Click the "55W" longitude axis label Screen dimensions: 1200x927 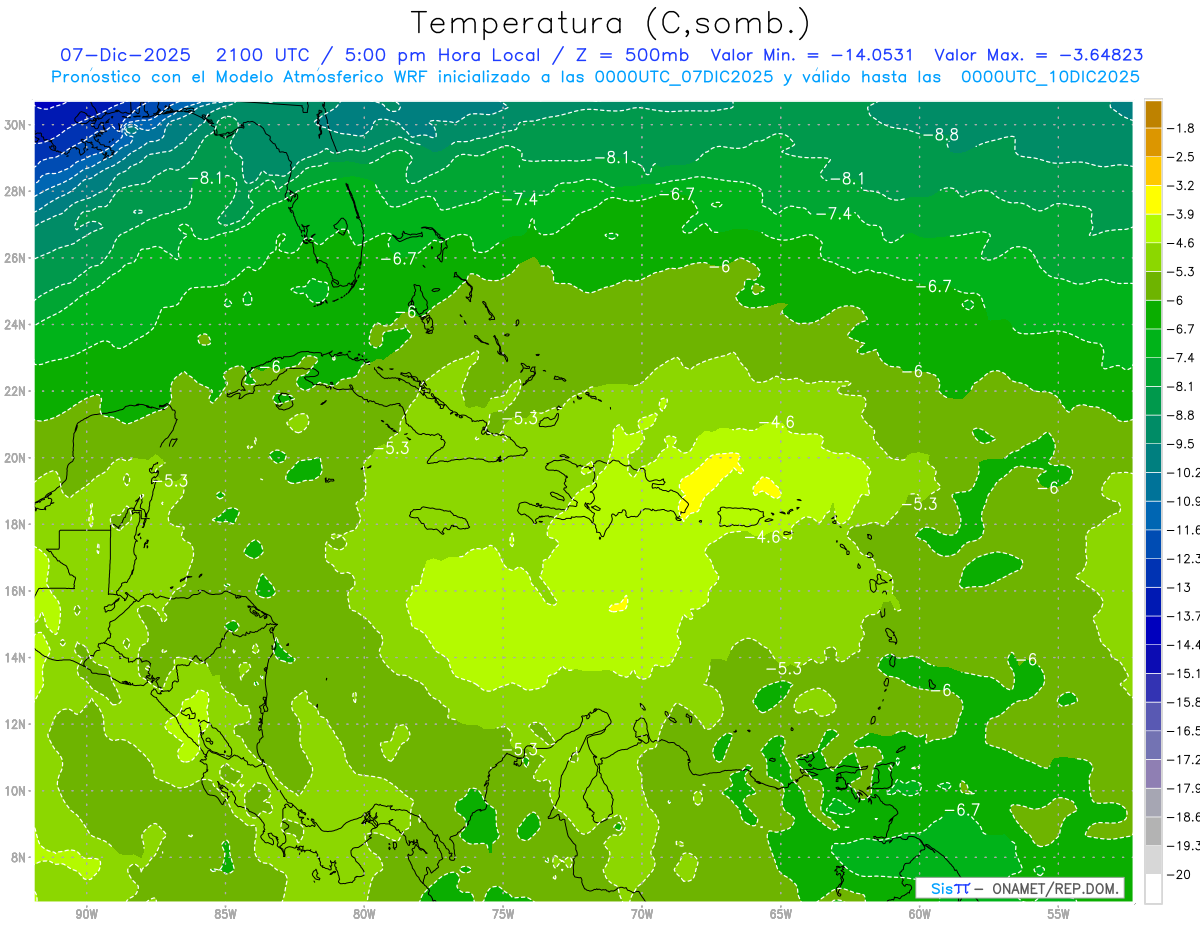pyautogui.click(x=1058, y=914)
